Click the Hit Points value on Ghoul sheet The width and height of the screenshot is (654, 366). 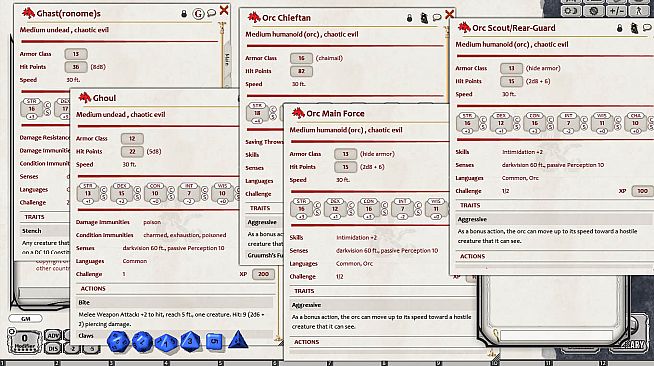pyautogui.click(x=132, y=151)
